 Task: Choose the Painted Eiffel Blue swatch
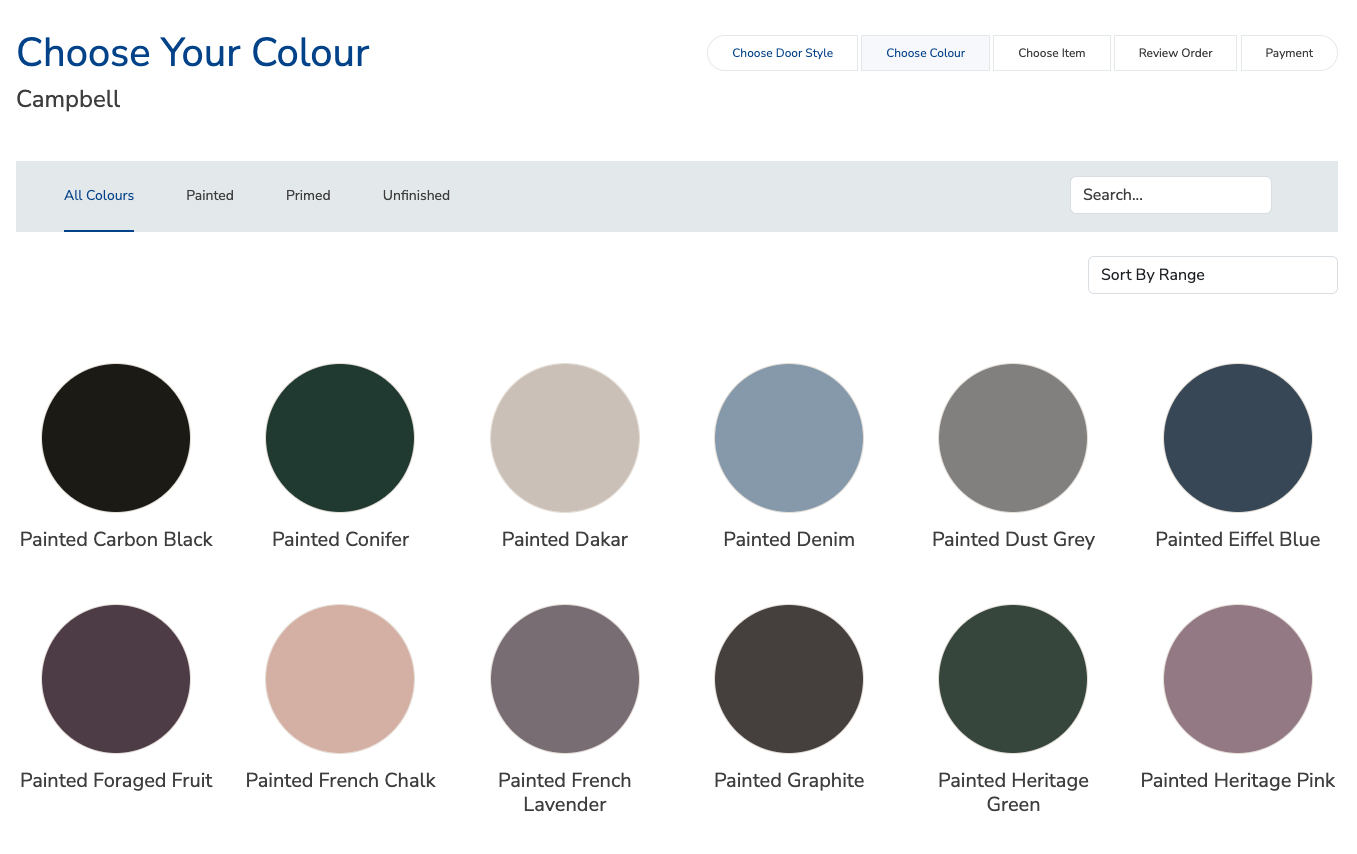coord(1238,438)
